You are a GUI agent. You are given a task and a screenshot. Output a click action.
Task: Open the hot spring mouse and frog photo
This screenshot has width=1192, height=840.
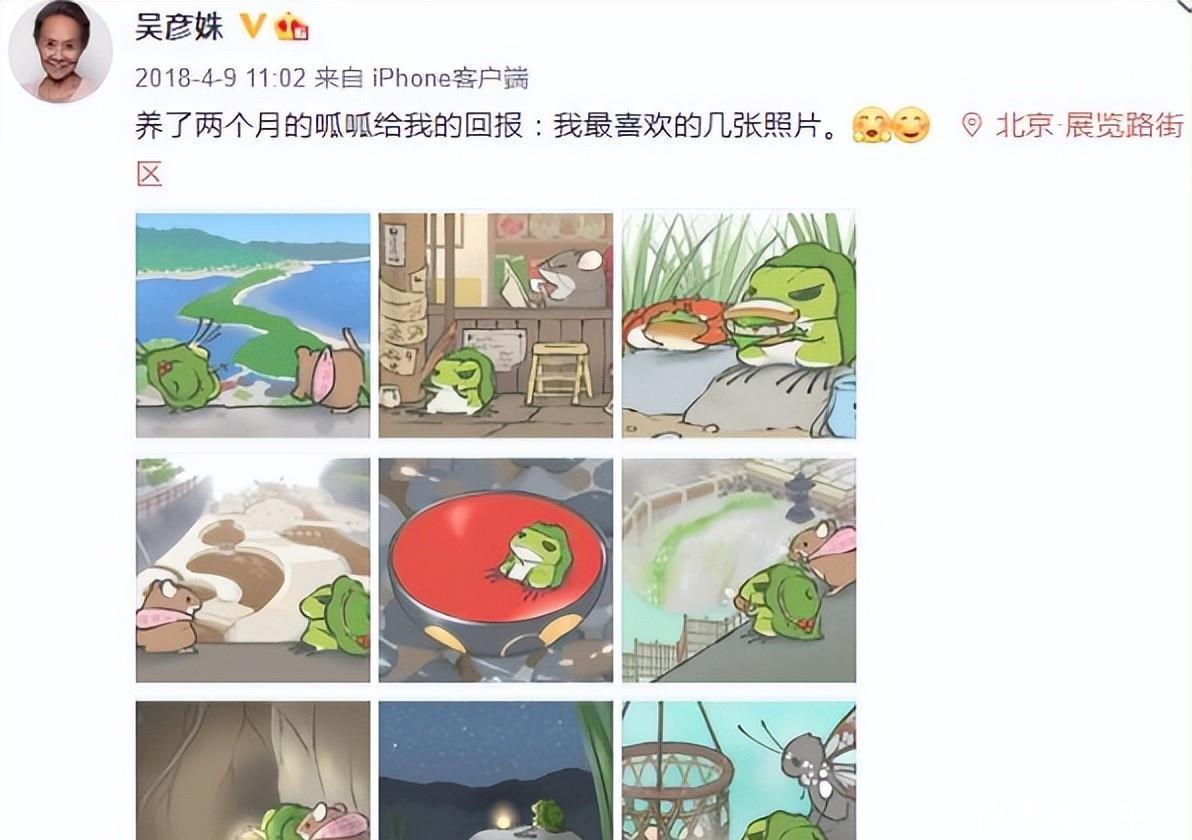point(739,569)
